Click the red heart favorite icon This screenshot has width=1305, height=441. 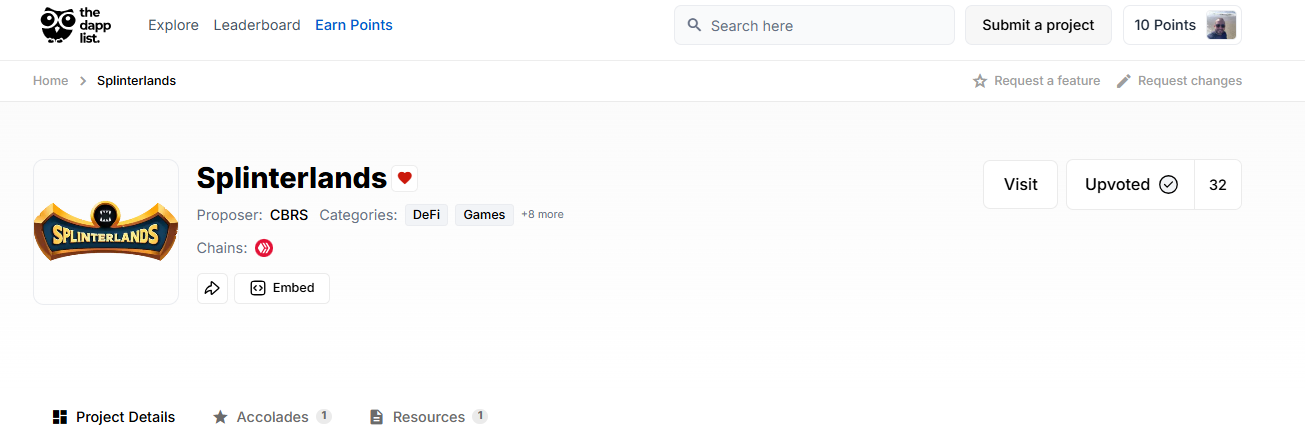point(405,178)
